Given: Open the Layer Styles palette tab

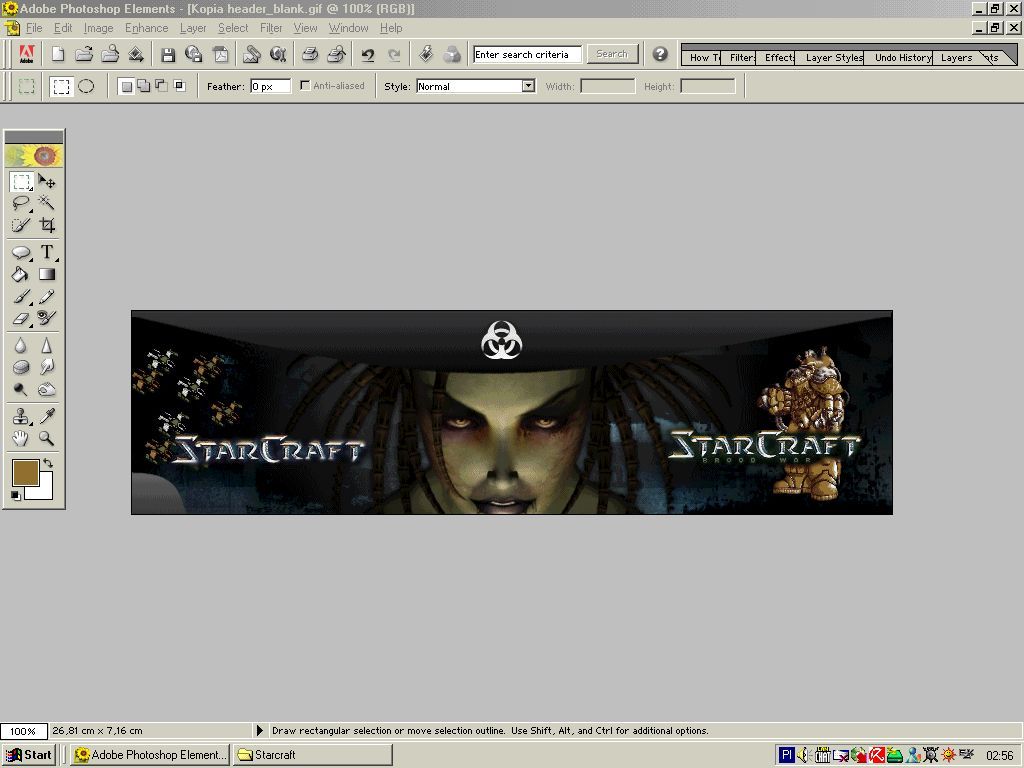Looking at the screenshot, I should [x=833, y=57].
